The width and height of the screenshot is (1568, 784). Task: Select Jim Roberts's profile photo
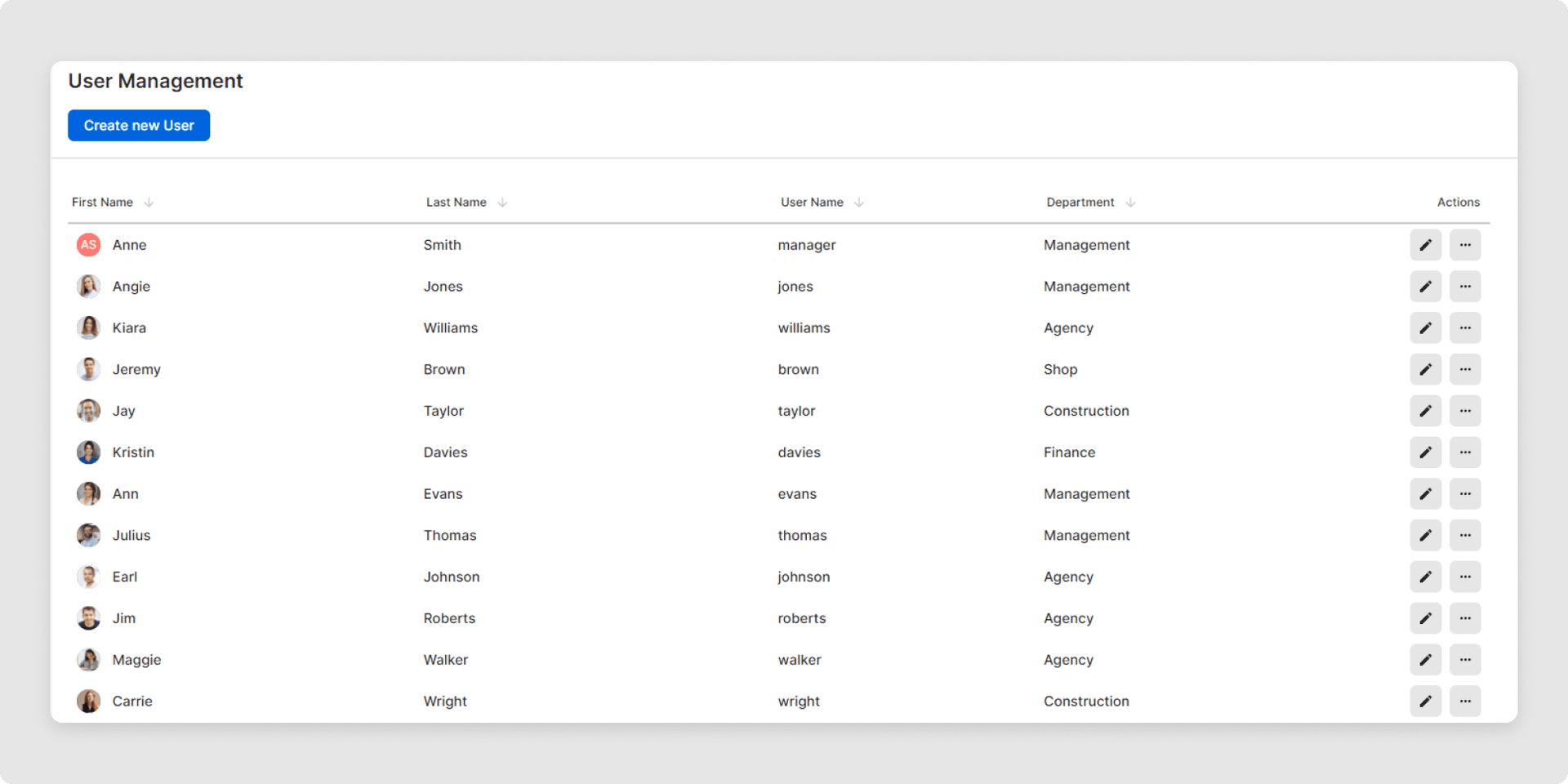pos(88,618)
